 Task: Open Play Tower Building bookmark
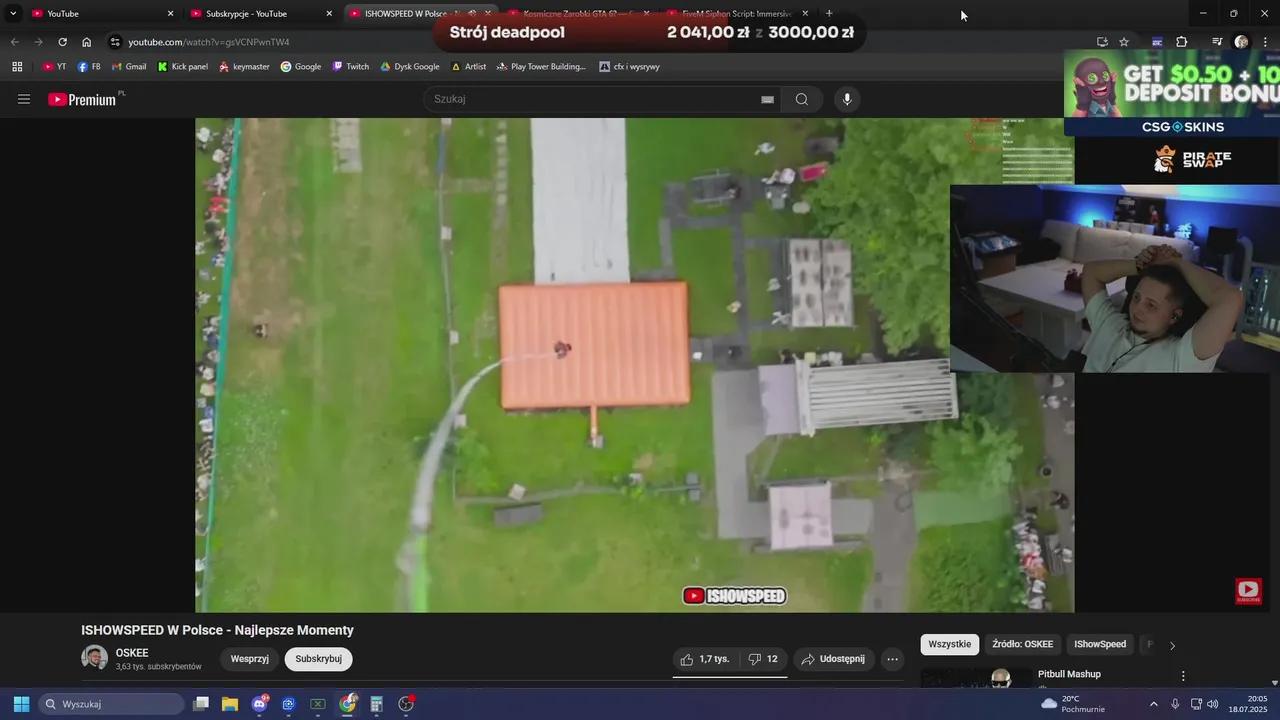coord(541,67)
